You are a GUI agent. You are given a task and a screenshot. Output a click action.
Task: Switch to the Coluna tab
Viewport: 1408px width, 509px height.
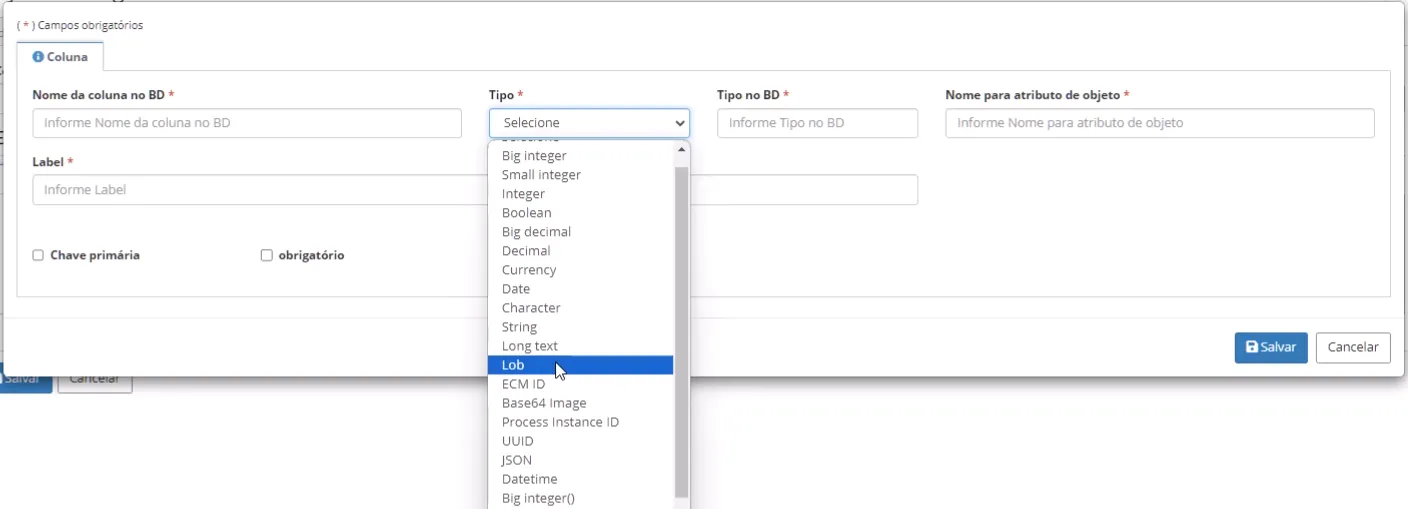point(60,57)
